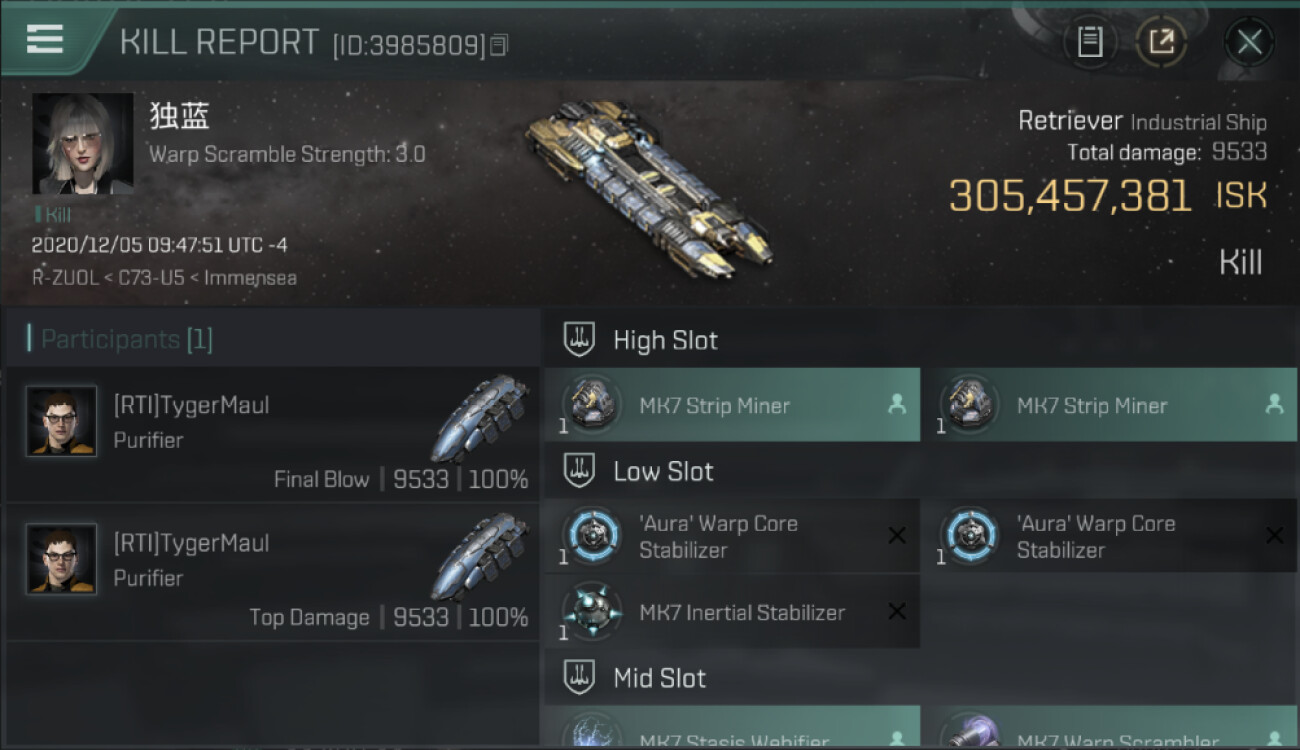
Task: Select the MK7 Inertial Stabilizer module
Action: point(732,612)
